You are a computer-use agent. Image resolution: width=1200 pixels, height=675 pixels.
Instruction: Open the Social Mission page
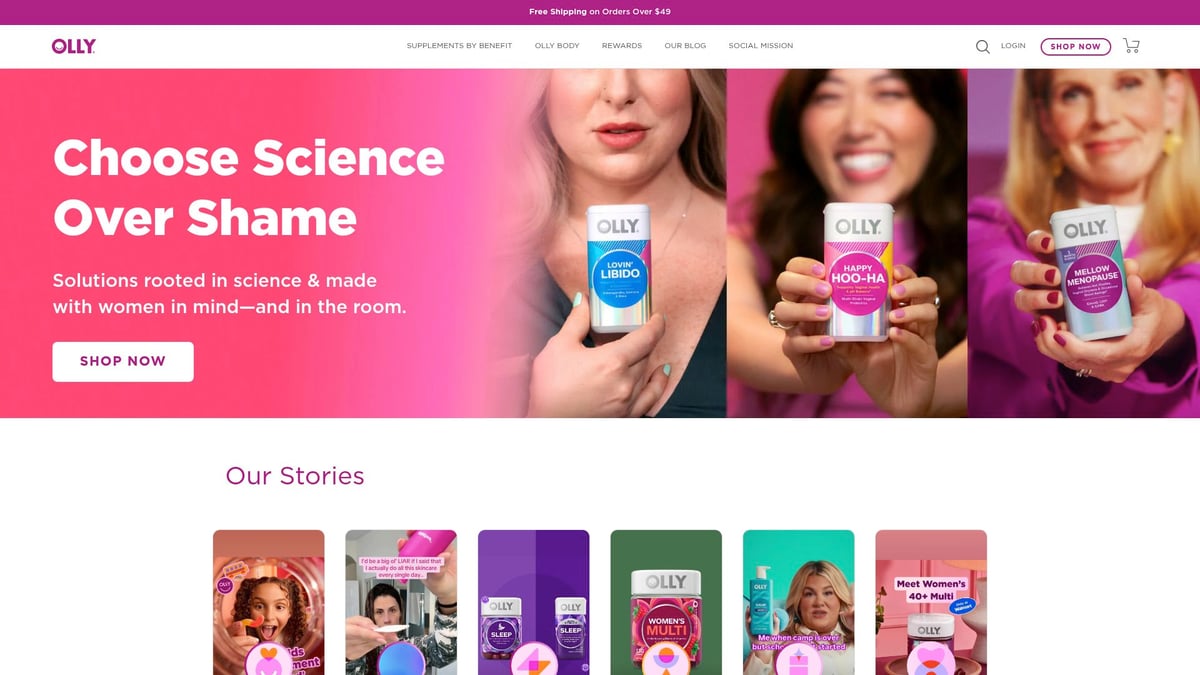761,46
